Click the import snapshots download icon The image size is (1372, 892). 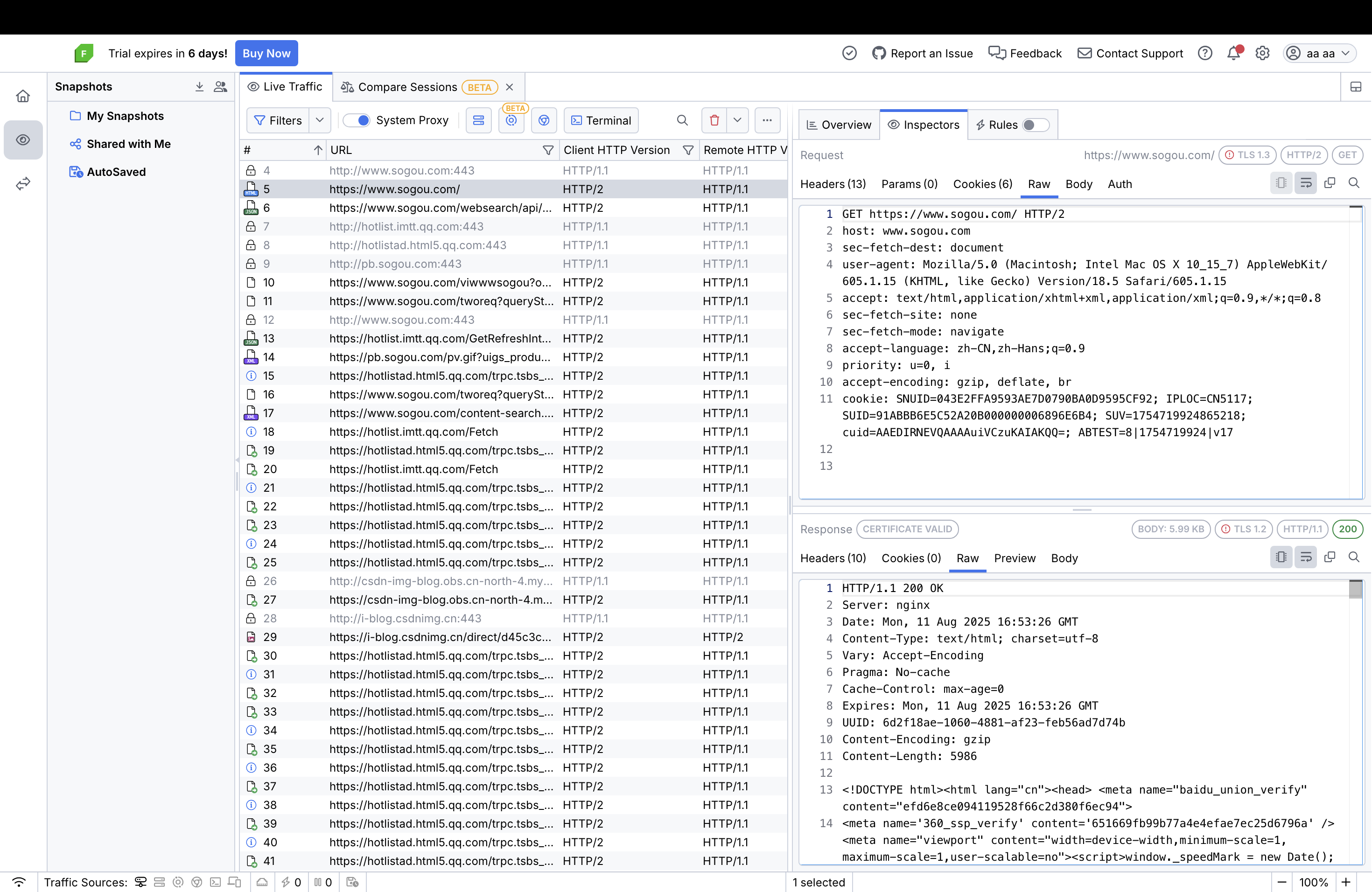pos(199,87)
